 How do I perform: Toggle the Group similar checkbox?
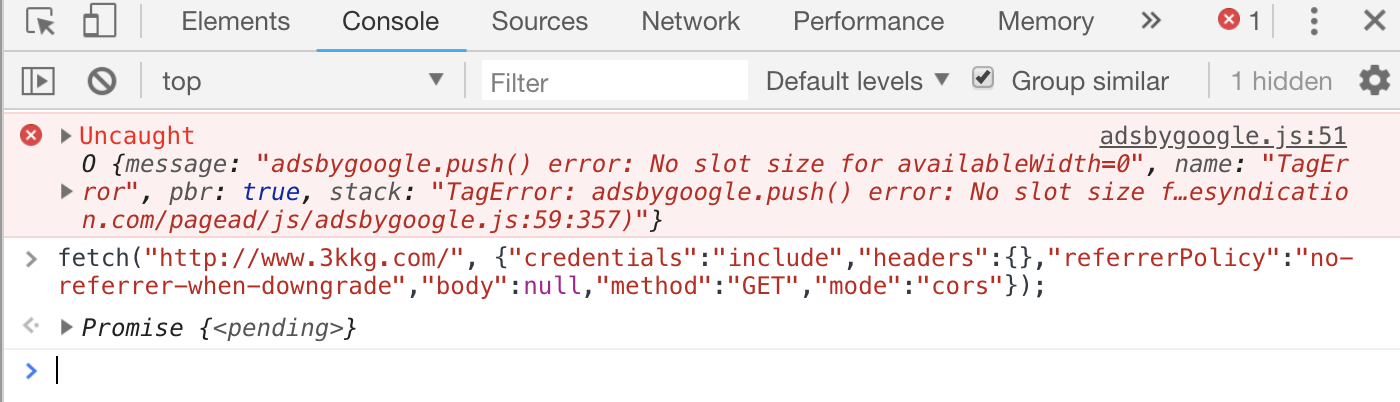click(x=984, y=79)
